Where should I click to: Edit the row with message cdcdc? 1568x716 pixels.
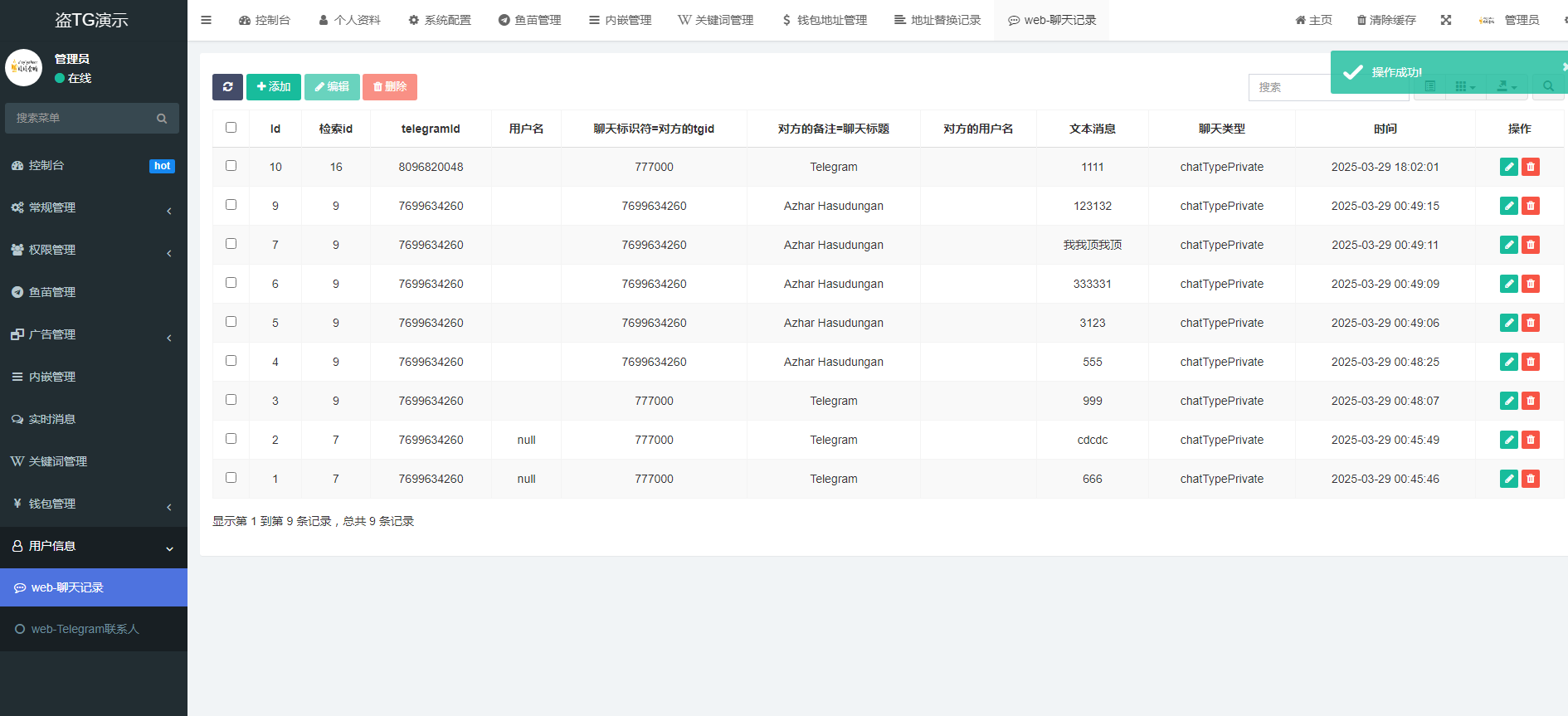pos(1508,440)
